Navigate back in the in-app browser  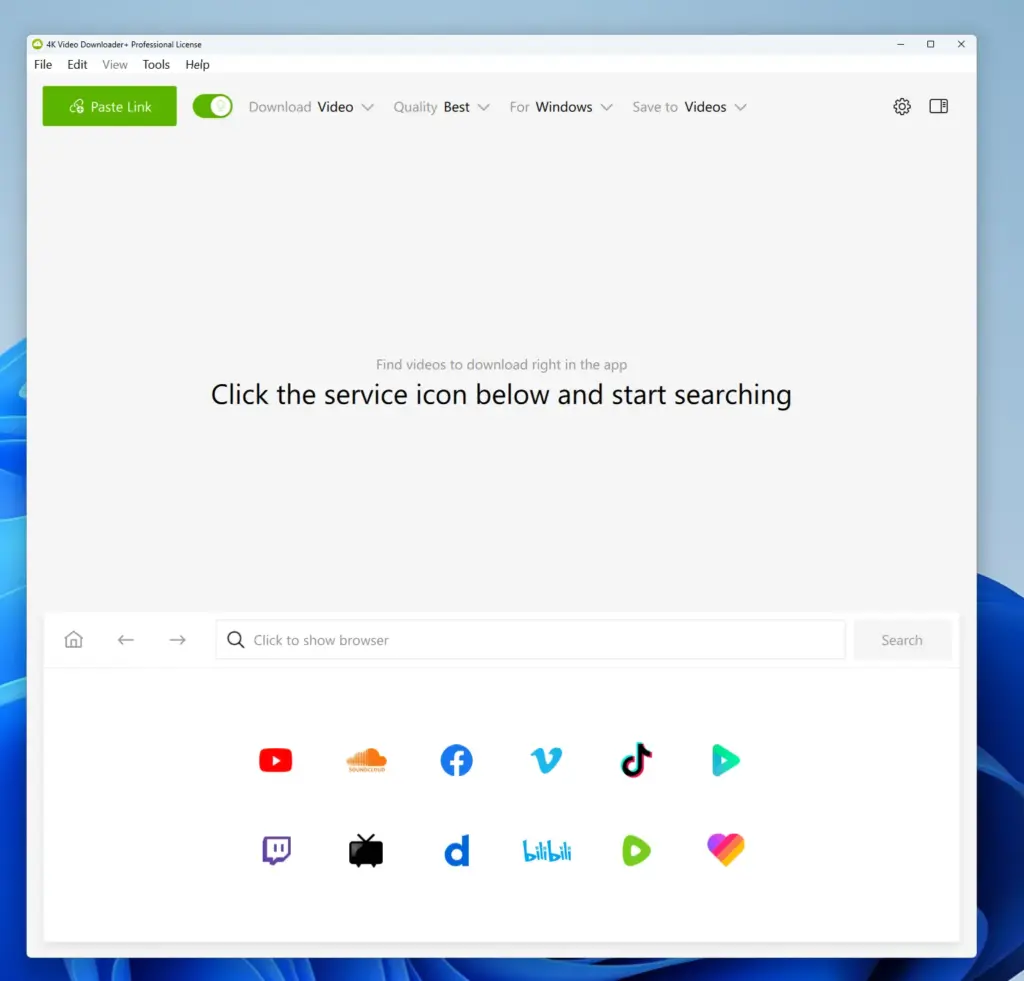tap(125, 640)
